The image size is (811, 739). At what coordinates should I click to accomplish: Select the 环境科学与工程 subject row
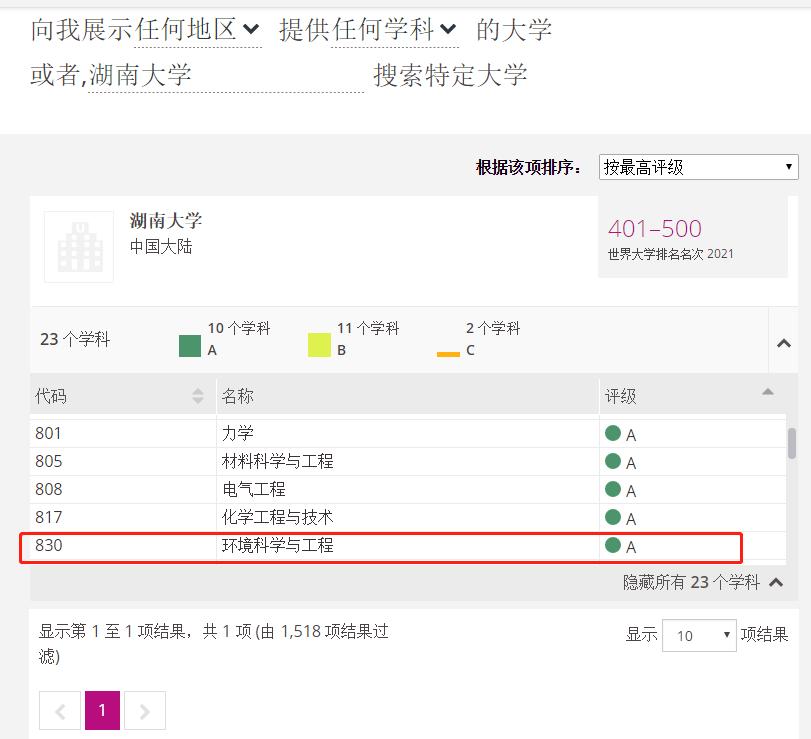tap(408, 545)
